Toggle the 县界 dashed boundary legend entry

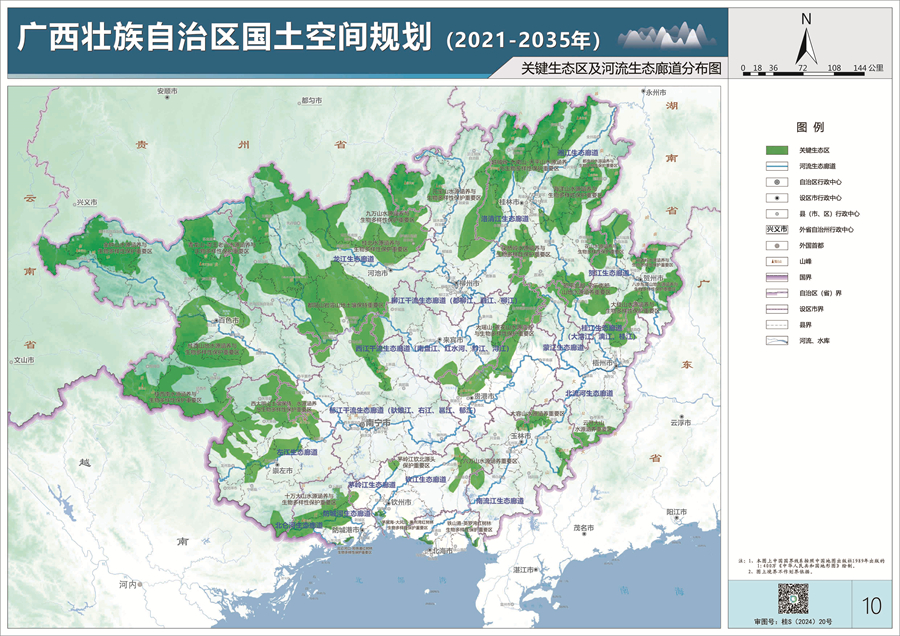[x=776, y=323]
